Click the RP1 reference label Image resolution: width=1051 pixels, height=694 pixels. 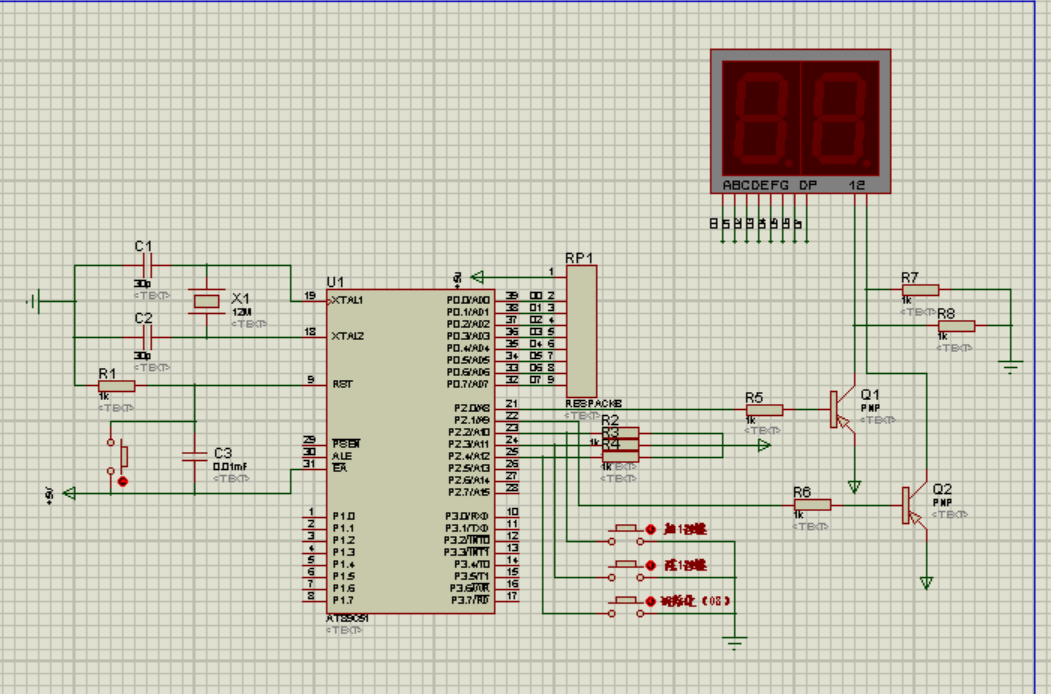tap(579, 258)
